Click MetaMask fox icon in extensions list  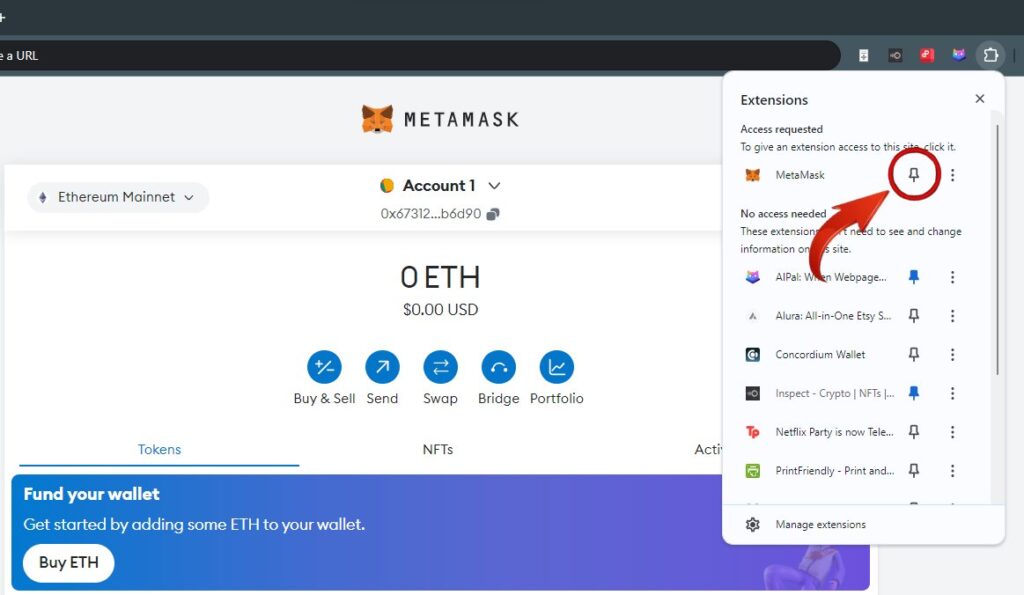[752, 175]
